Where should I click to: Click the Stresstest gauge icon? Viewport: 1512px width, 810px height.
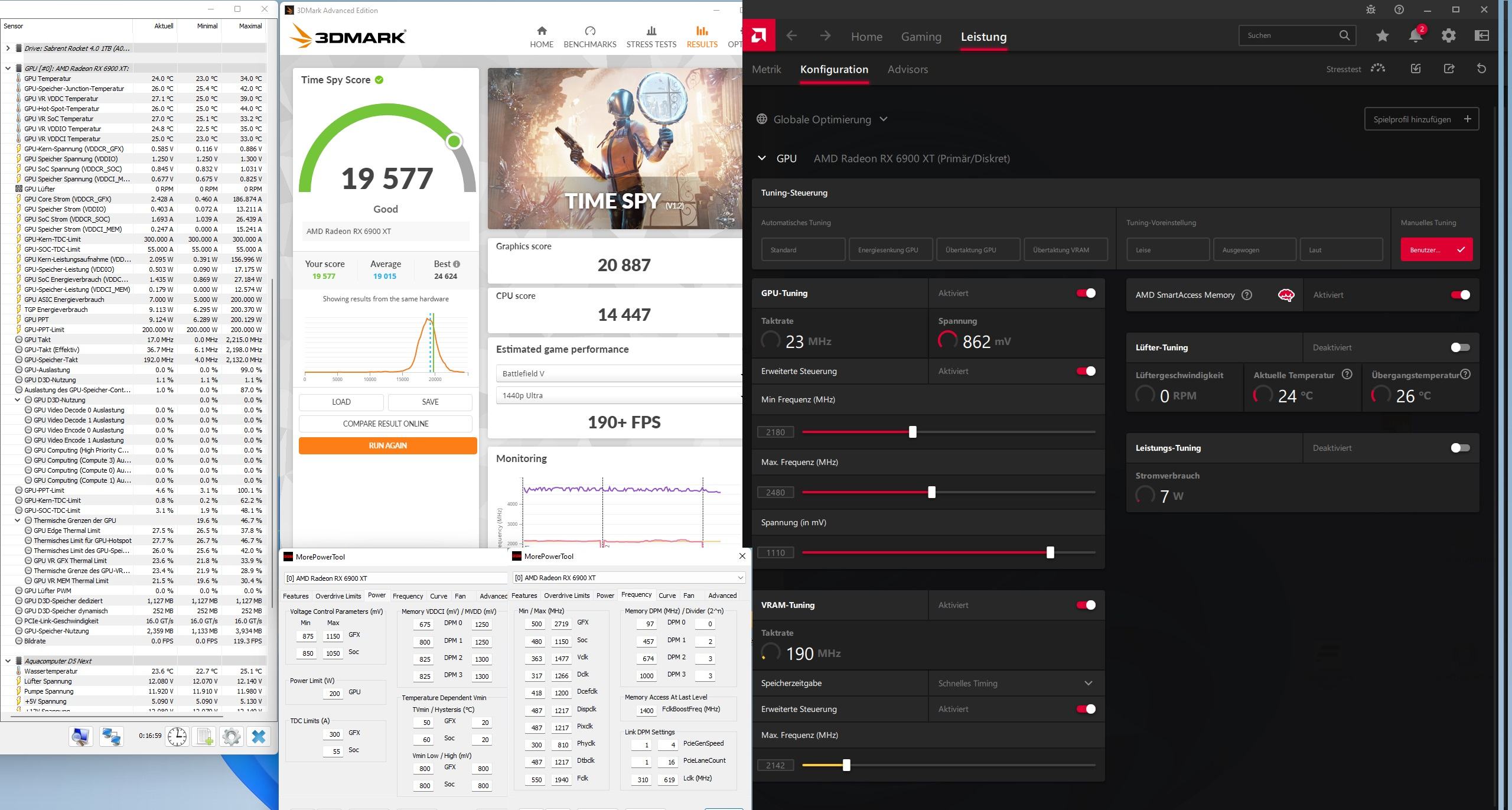(1378, 69)
